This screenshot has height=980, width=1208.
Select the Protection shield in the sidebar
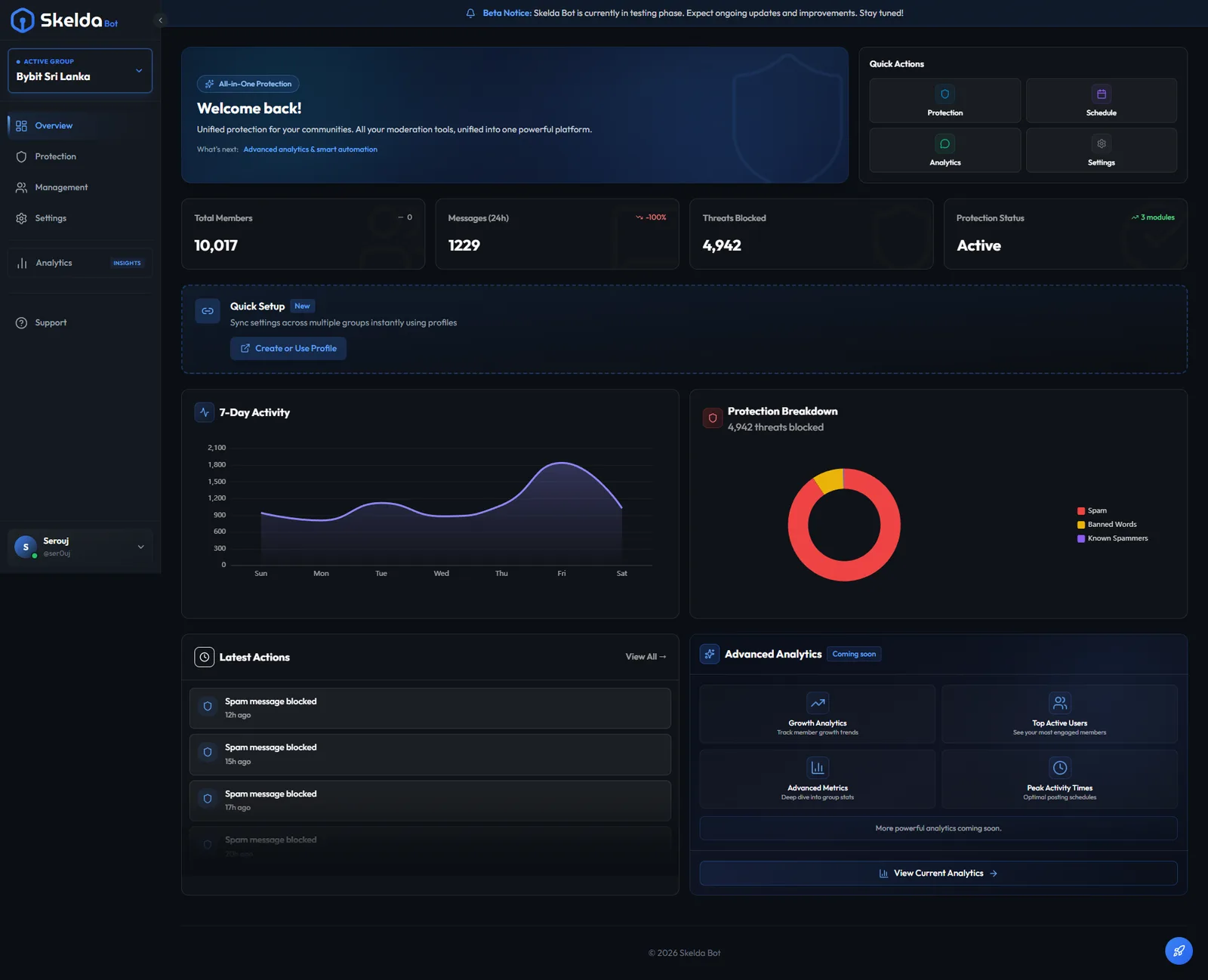tap(22, 156)
